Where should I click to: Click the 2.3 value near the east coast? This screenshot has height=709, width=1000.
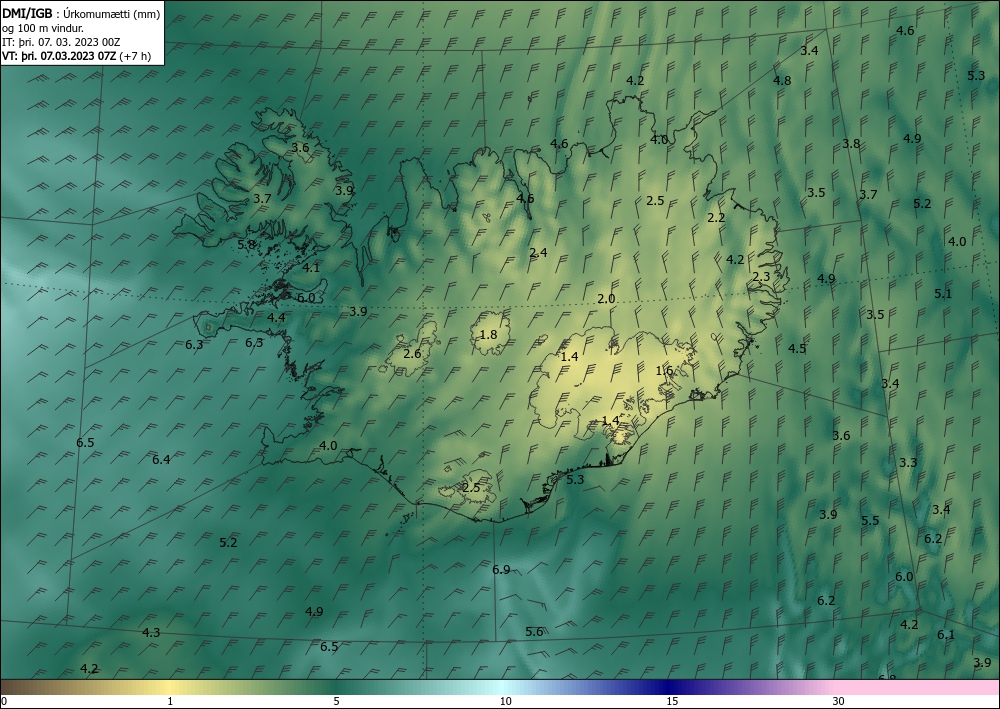click(x=761, y=277)
